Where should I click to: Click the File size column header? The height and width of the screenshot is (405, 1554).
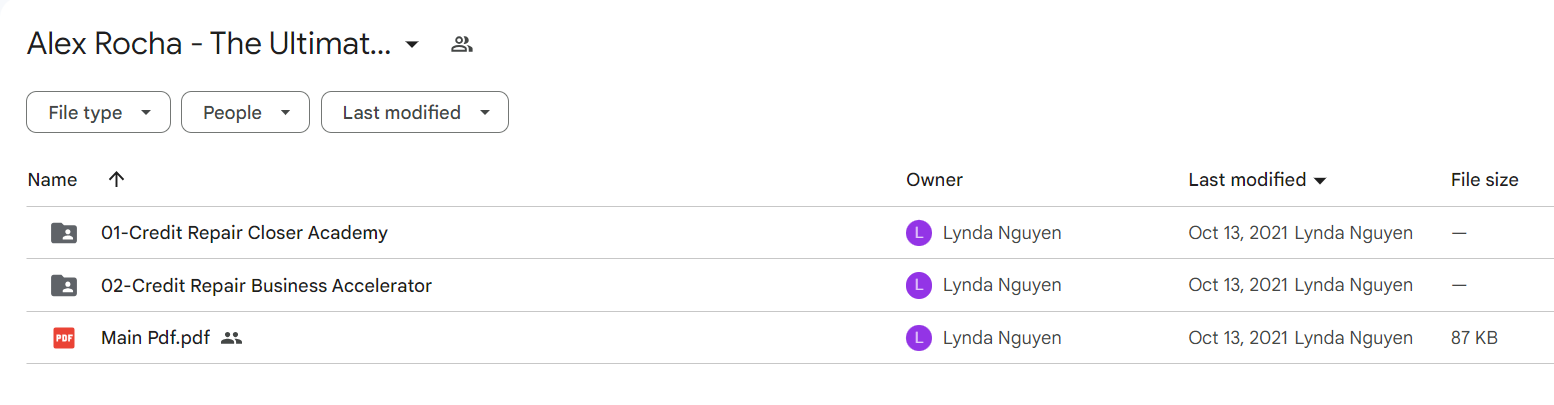click(x=1484, y=180)
